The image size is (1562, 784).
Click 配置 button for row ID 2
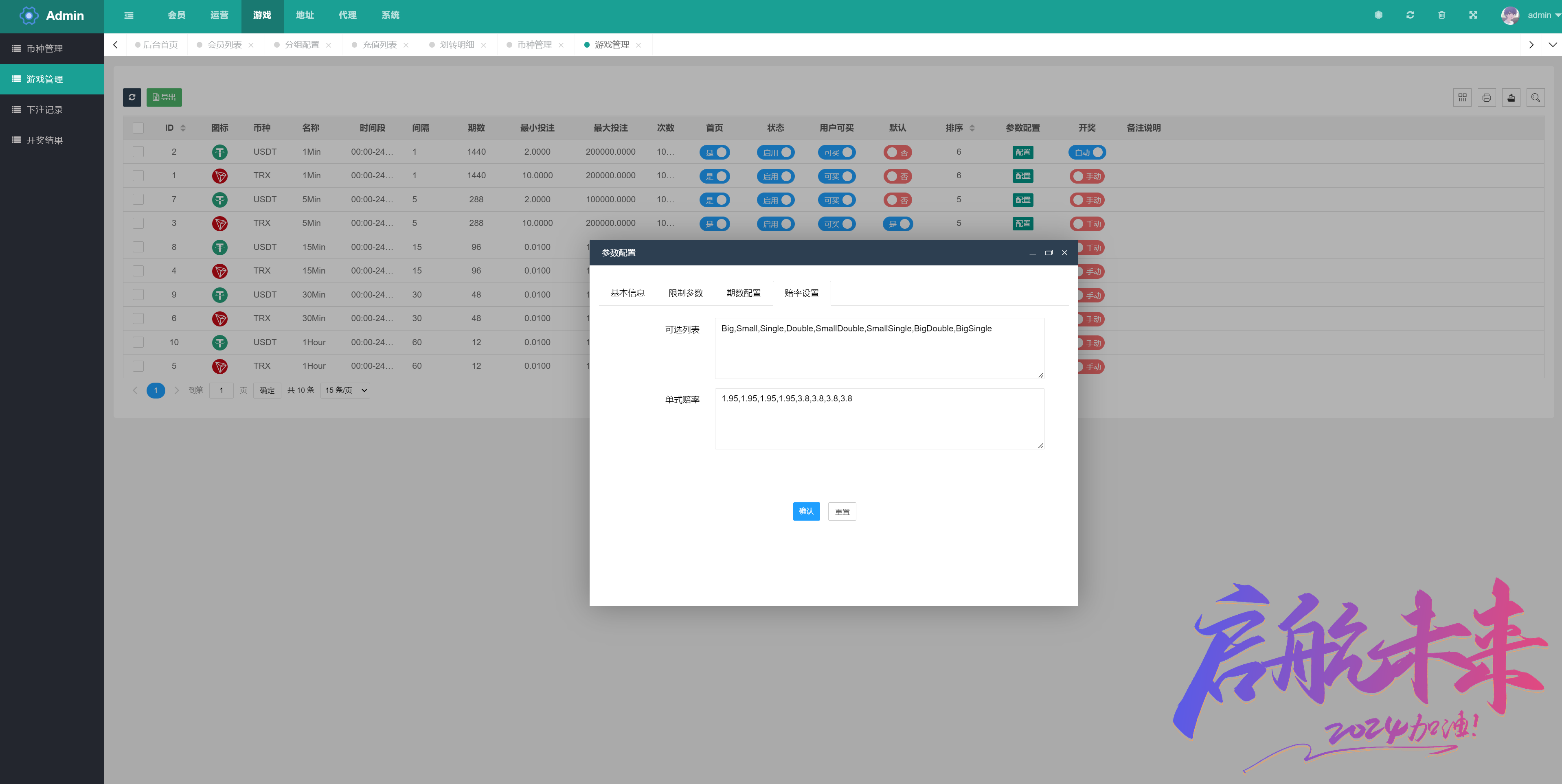[x=1022, y=152]
